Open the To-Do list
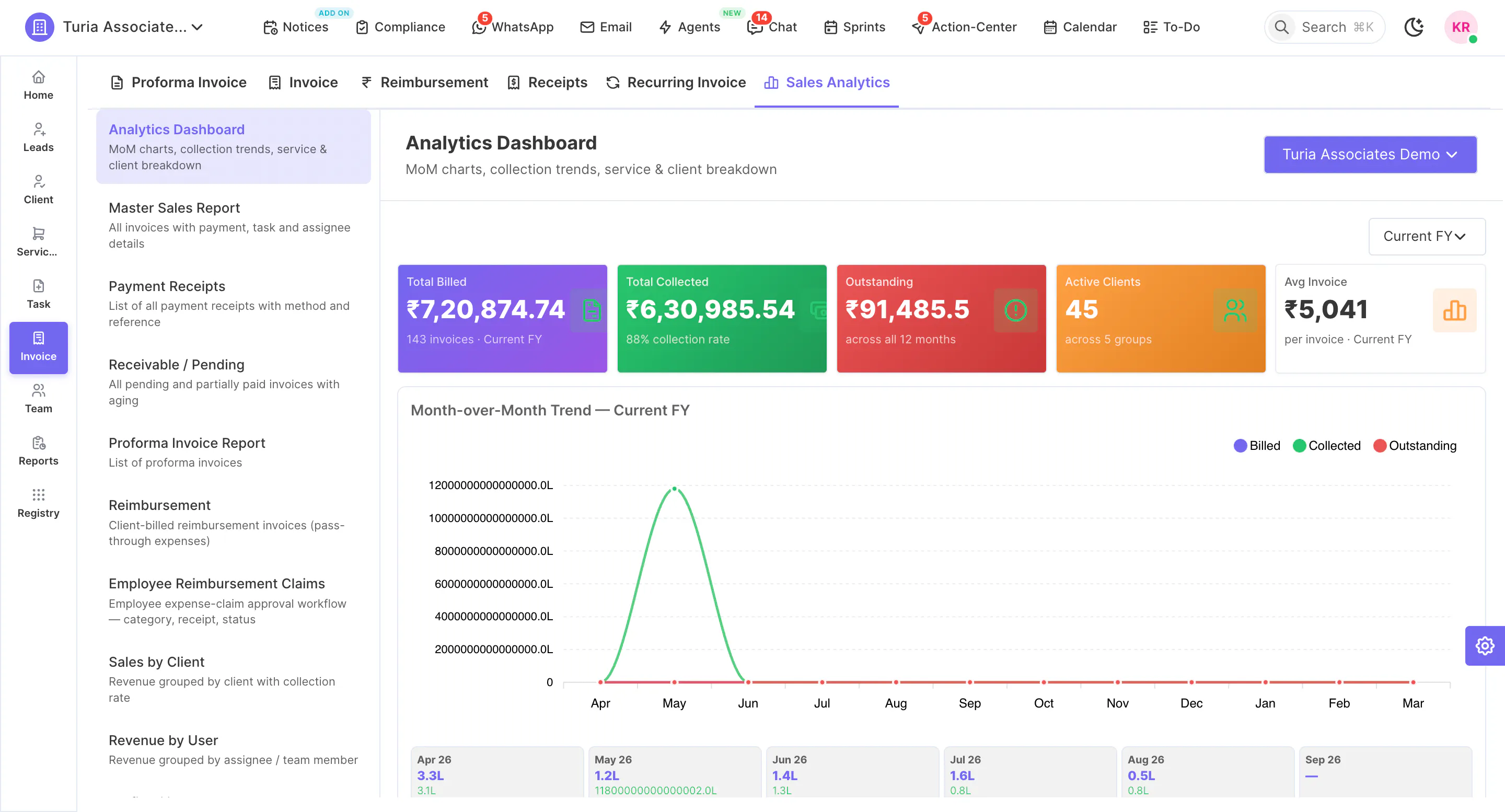The height and width of the screenshot is (812, 1505). (x=1172, y=27)
